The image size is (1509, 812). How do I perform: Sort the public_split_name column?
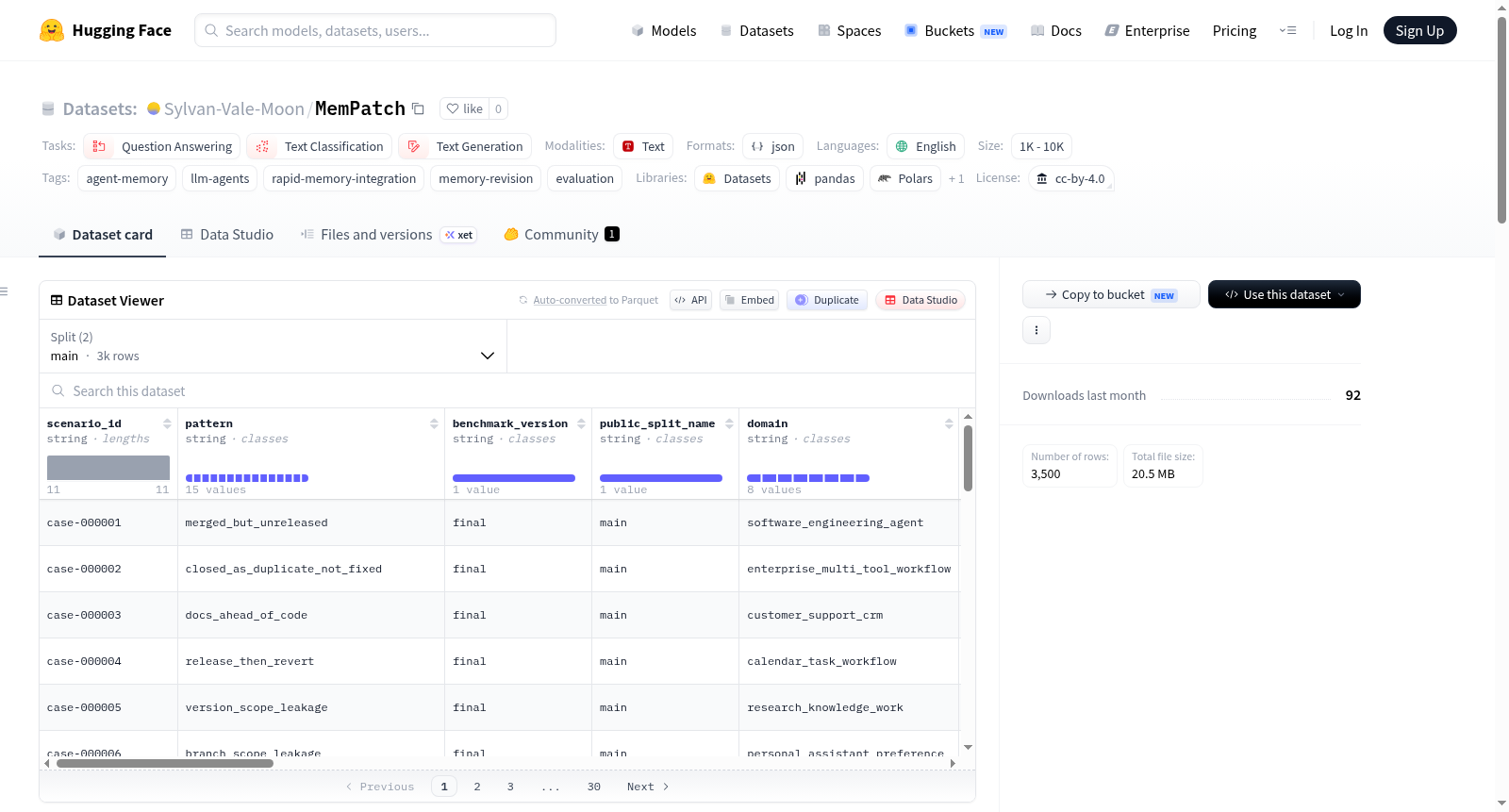pos(729,423)
